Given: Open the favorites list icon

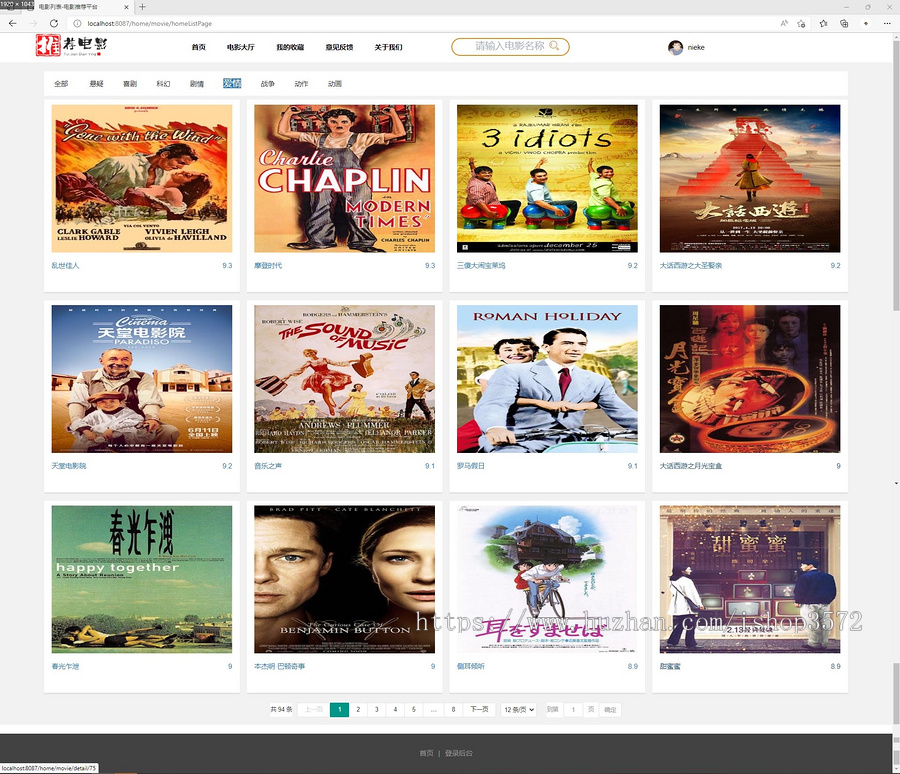Looking at the screenshot, I should [x=824, y=24].
